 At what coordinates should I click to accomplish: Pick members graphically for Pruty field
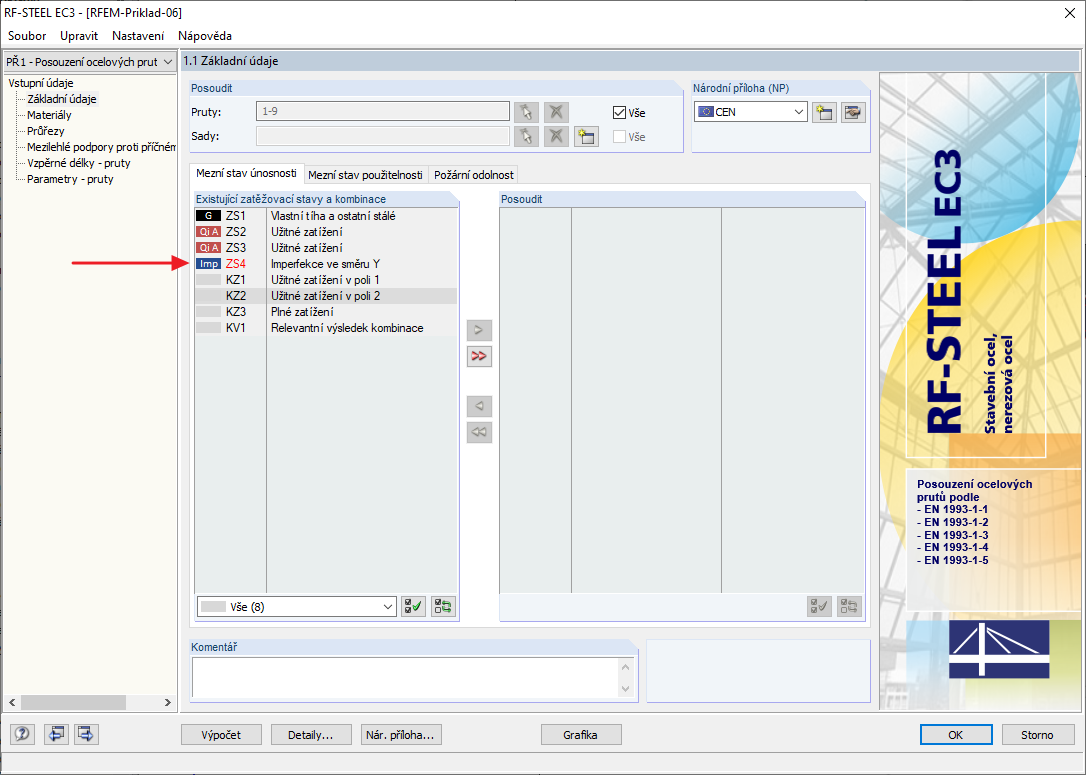[x=526, y=112]
